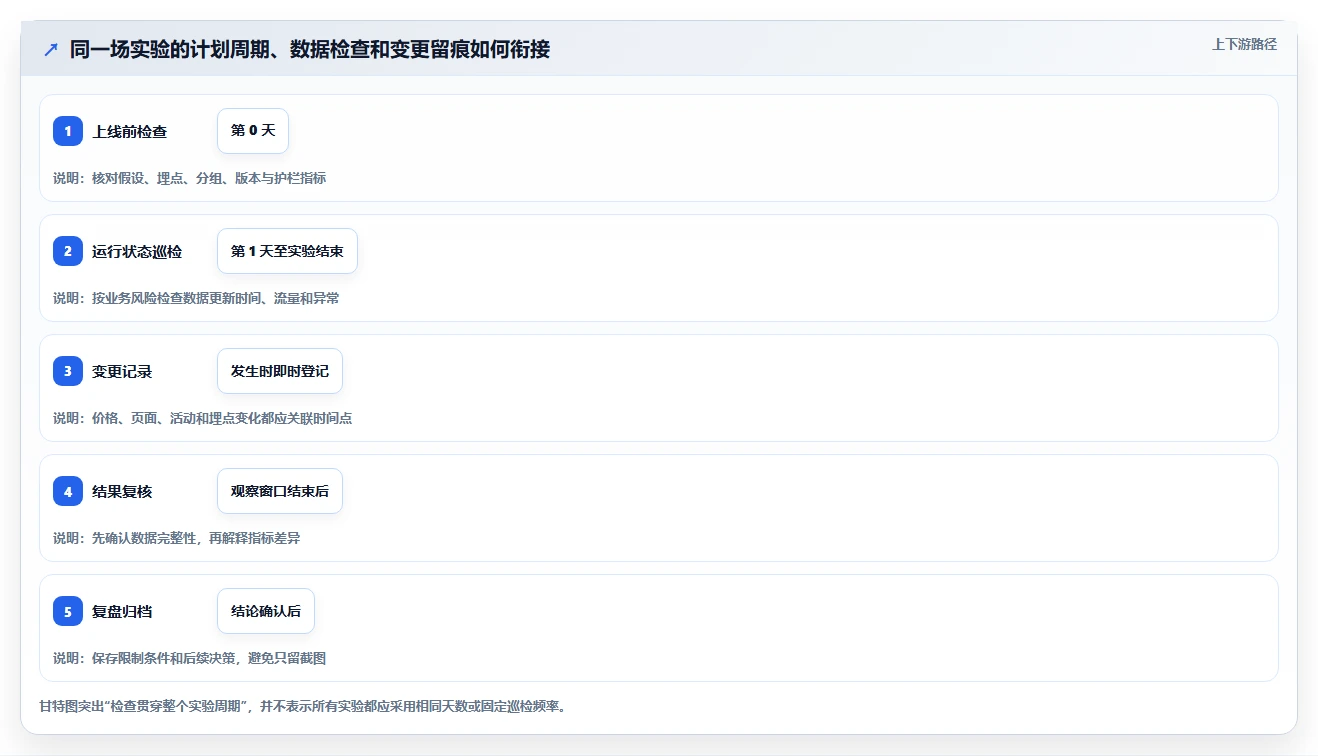This screenshot has height=756, width=1318.
Task: Select the 变更记录 step name
Action: (x=122, y=372)
